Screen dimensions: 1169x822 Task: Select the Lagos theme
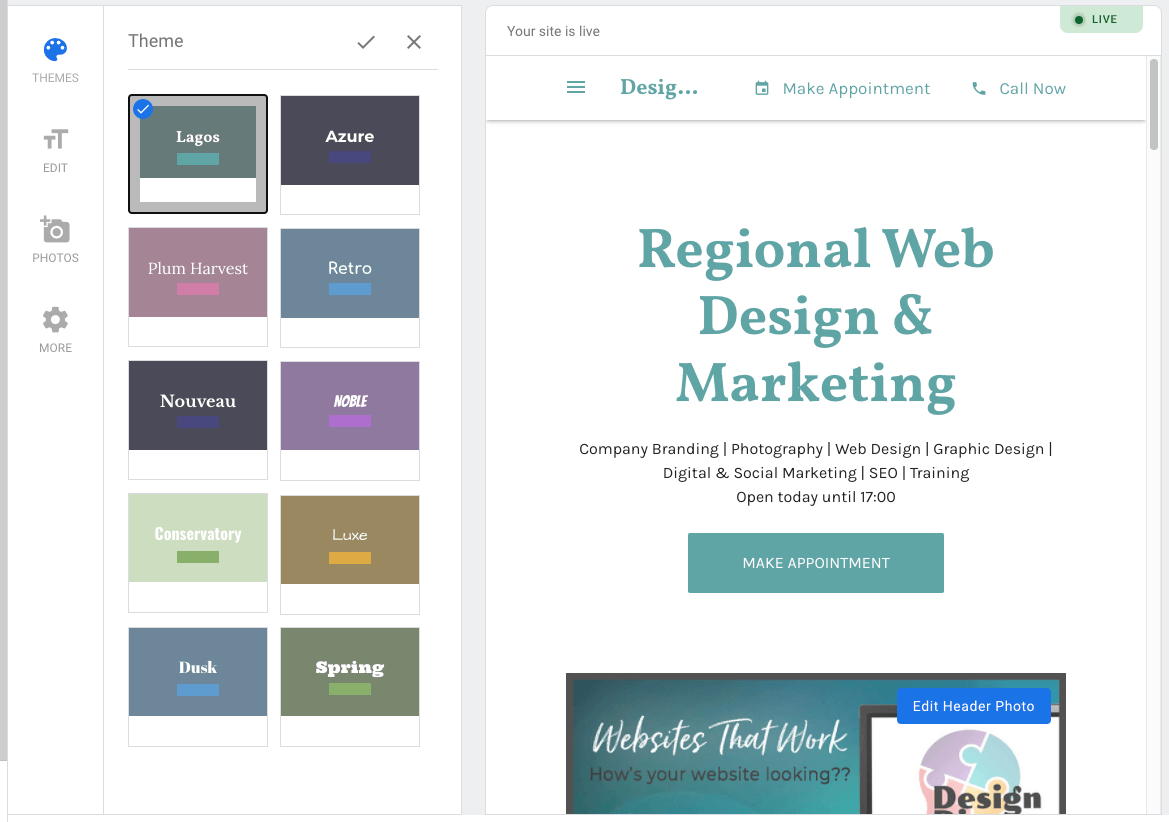tap(198, 154)
